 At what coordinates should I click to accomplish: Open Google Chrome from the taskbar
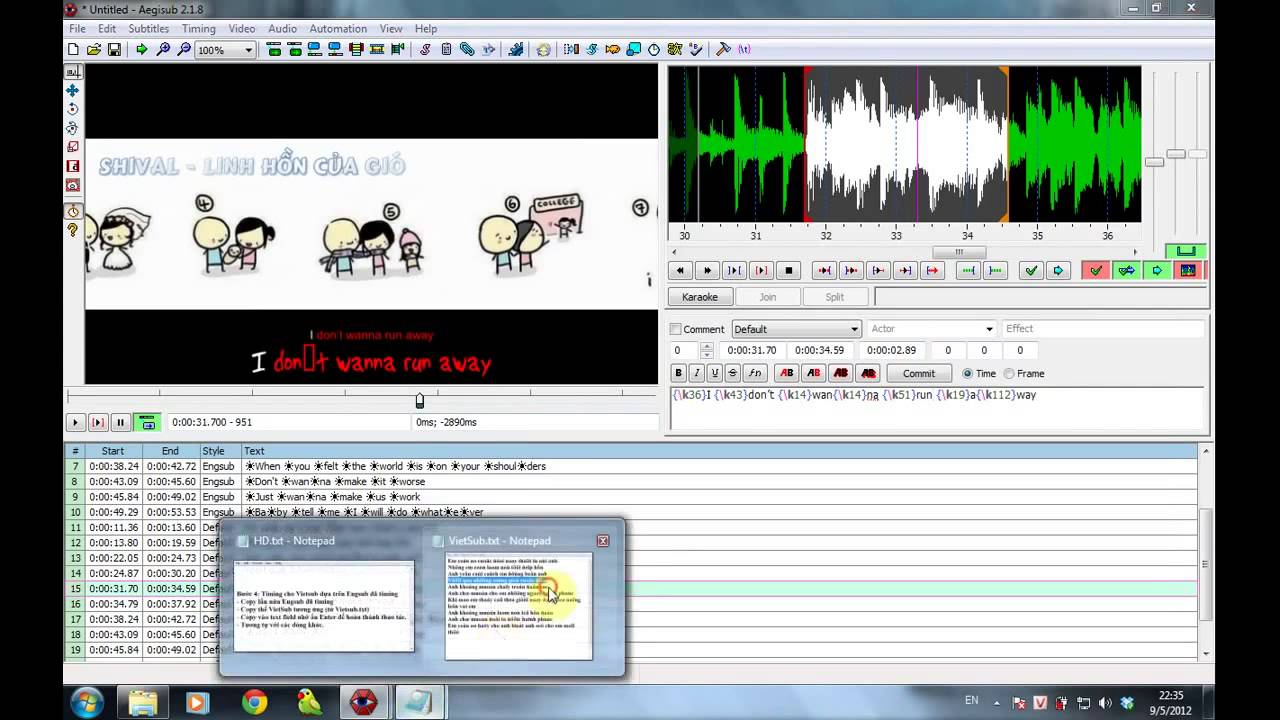254,703
